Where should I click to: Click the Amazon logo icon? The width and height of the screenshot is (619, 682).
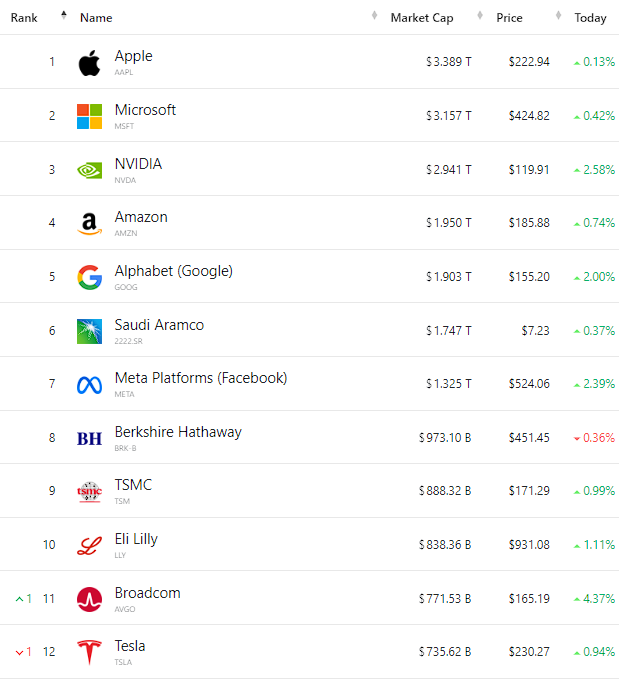click(89, 224)
